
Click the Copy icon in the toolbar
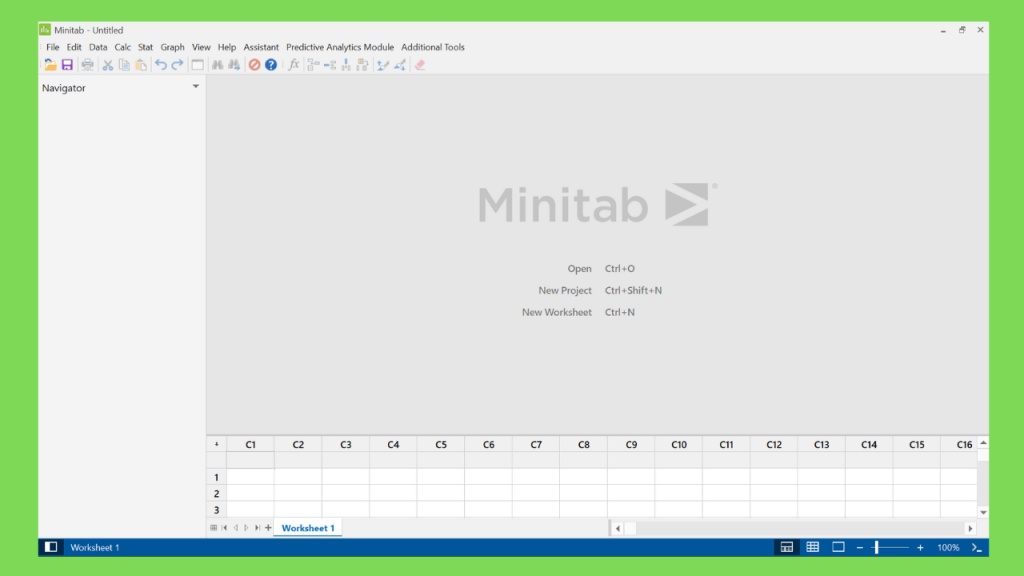tap(124, 65)
